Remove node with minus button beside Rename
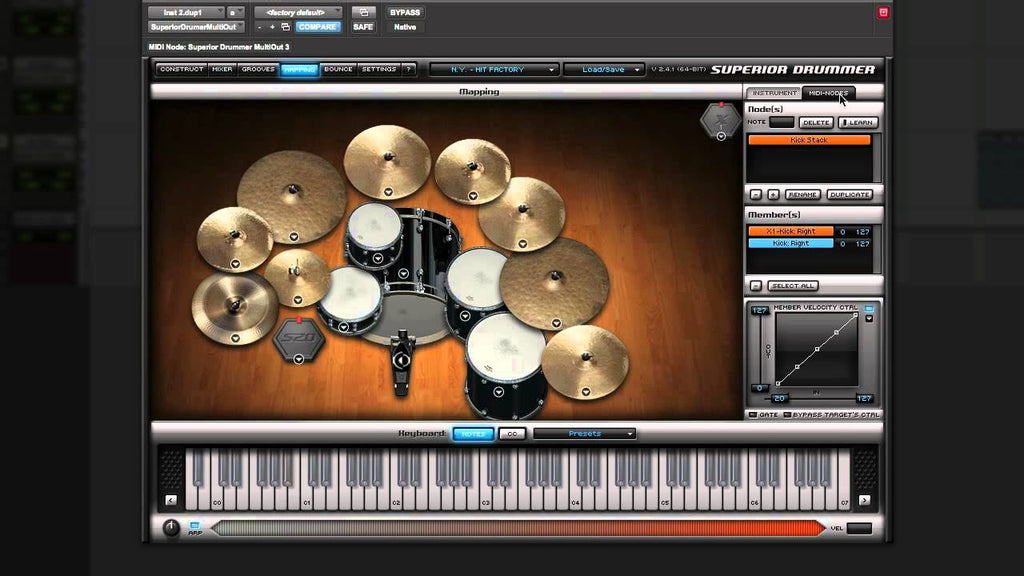Image resolution: width=1024 pixels, height=576 pixels. pos(756,195)
